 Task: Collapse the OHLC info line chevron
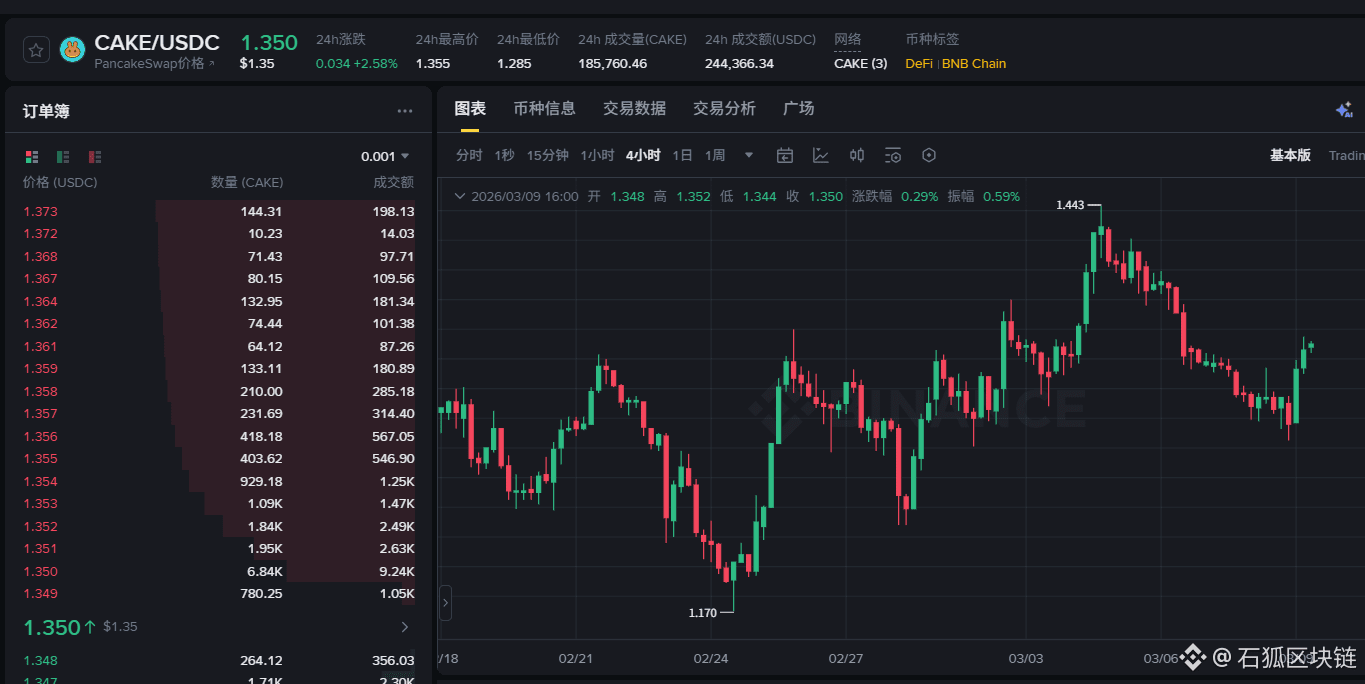(460, 196)
